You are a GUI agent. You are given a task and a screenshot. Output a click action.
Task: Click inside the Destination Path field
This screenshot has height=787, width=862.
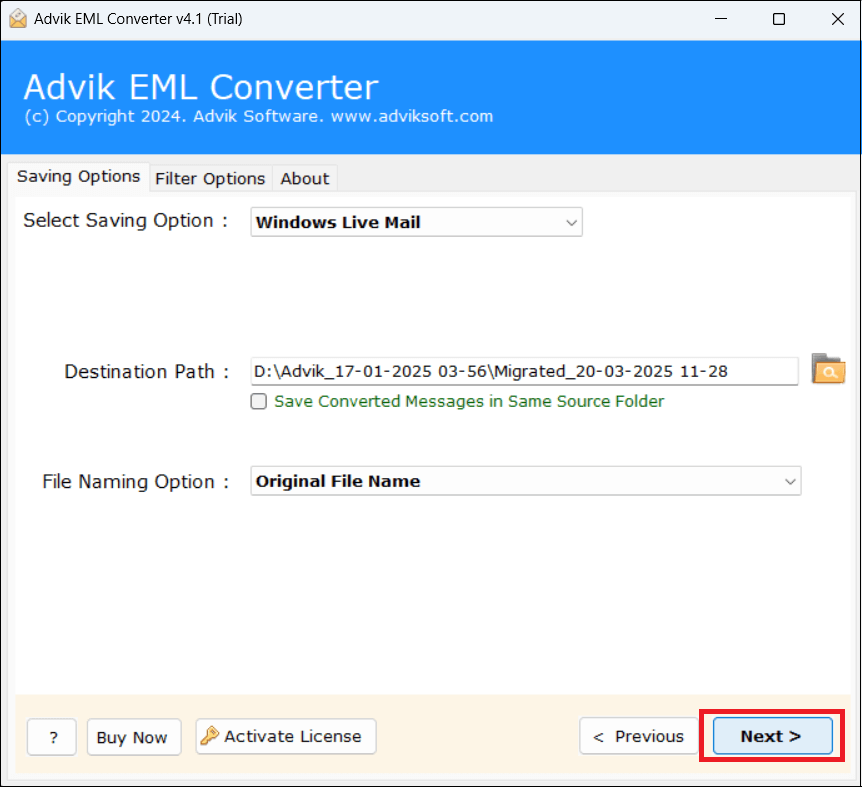click(524, 372)
